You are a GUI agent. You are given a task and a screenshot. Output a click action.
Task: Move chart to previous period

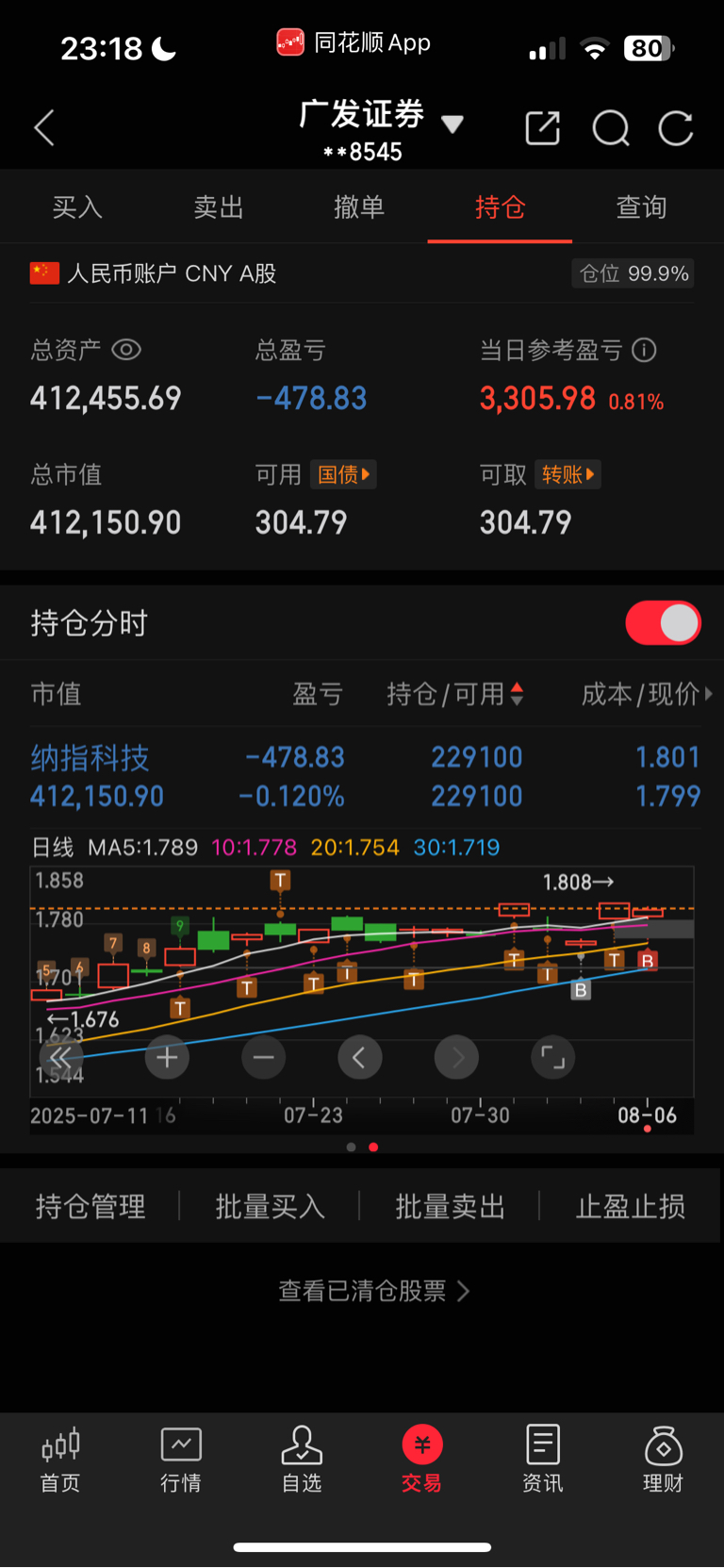[360, 1057]
